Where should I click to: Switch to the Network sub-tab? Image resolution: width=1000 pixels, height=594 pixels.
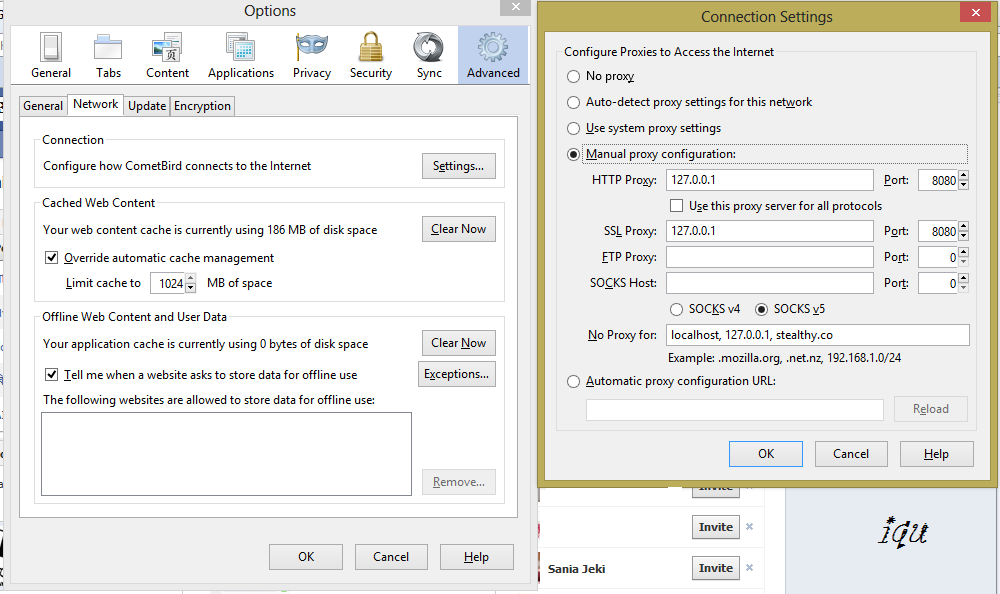click(x=96, y=104)
